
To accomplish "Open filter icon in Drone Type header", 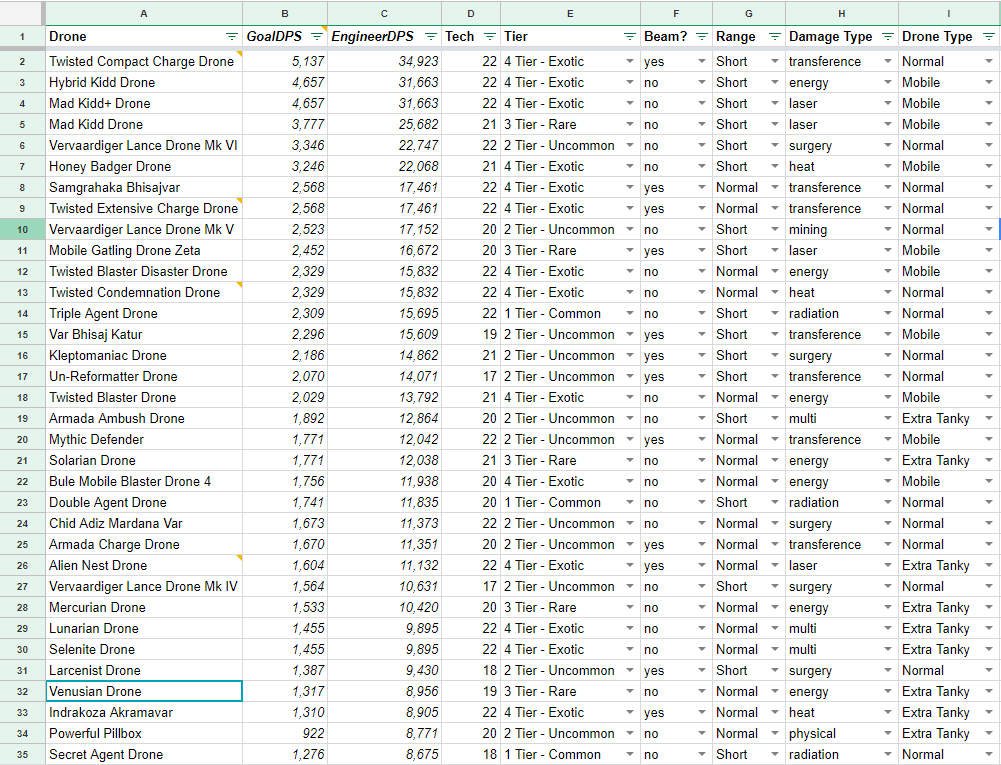I will (x=988, y=37).
